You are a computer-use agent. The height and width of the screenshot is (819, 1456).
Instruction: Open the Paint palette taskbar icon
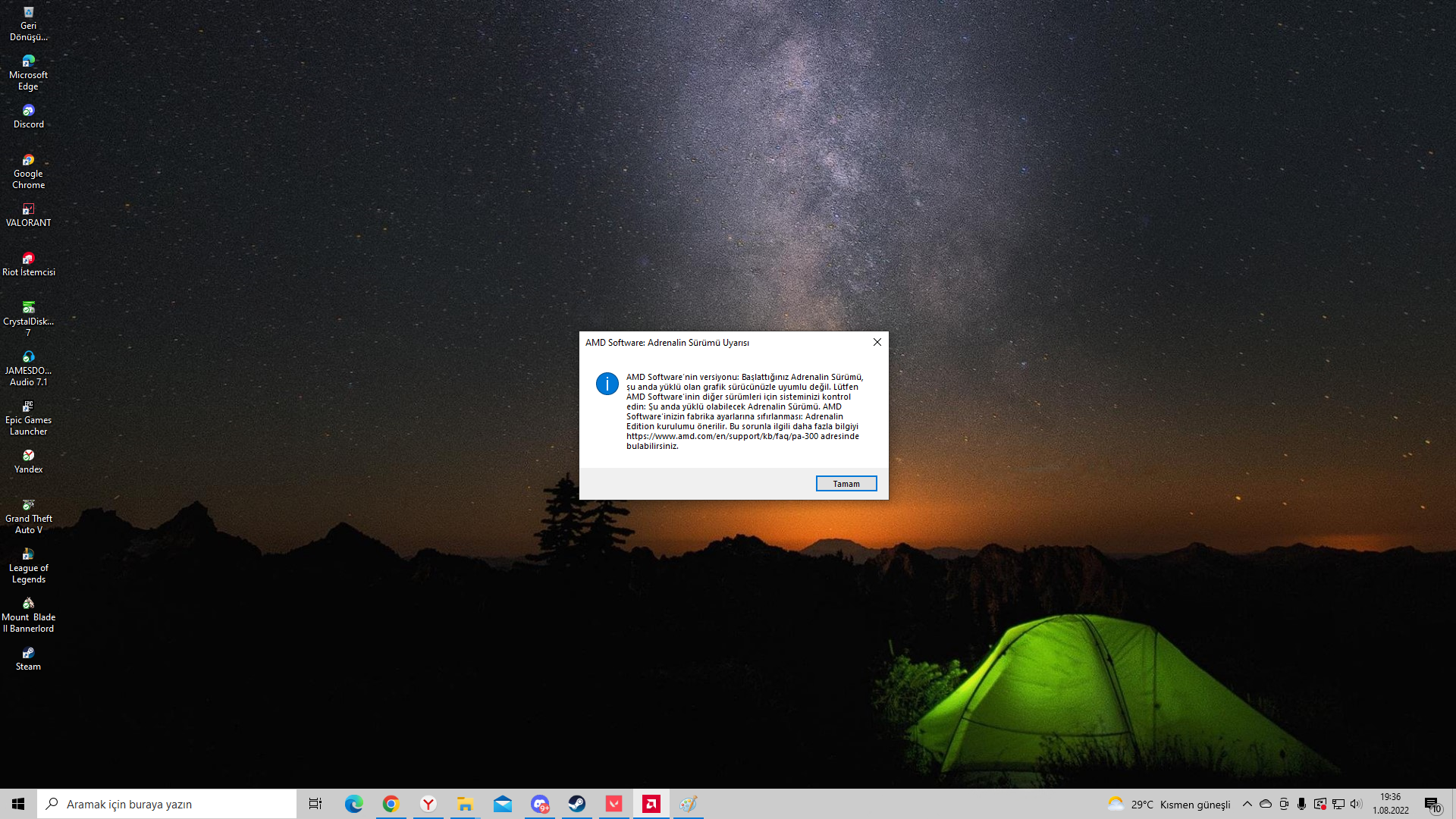[x=688, y=804]
